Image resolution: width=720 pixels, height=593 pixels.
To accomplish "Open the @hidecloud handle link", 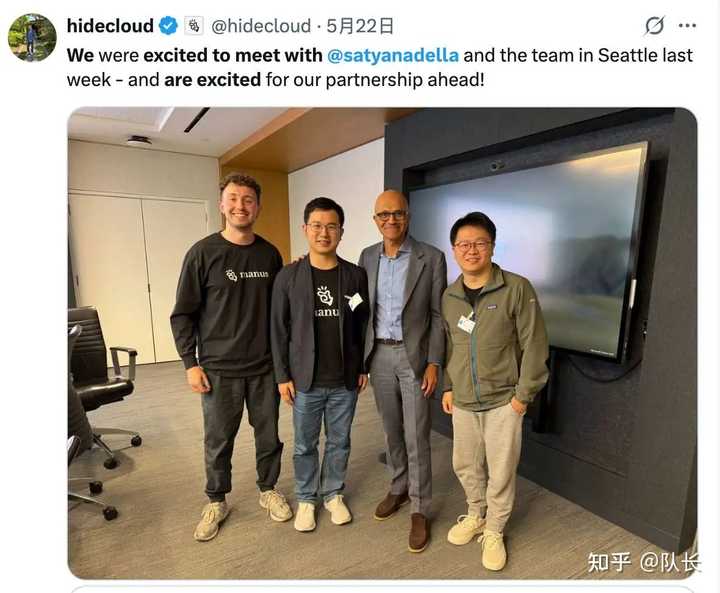I will tap(261, 26).
